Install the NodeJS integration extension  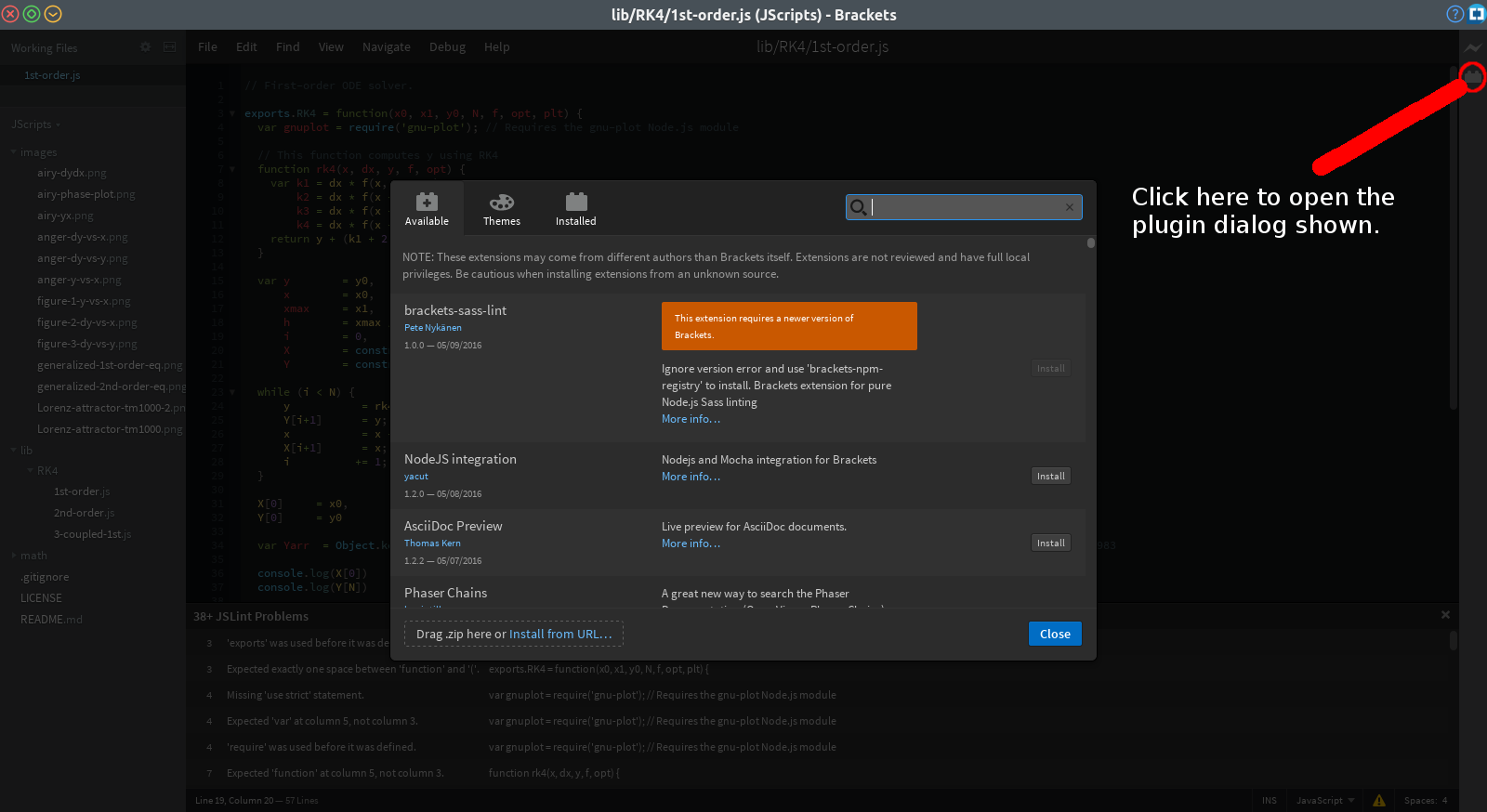point(1051,476)
